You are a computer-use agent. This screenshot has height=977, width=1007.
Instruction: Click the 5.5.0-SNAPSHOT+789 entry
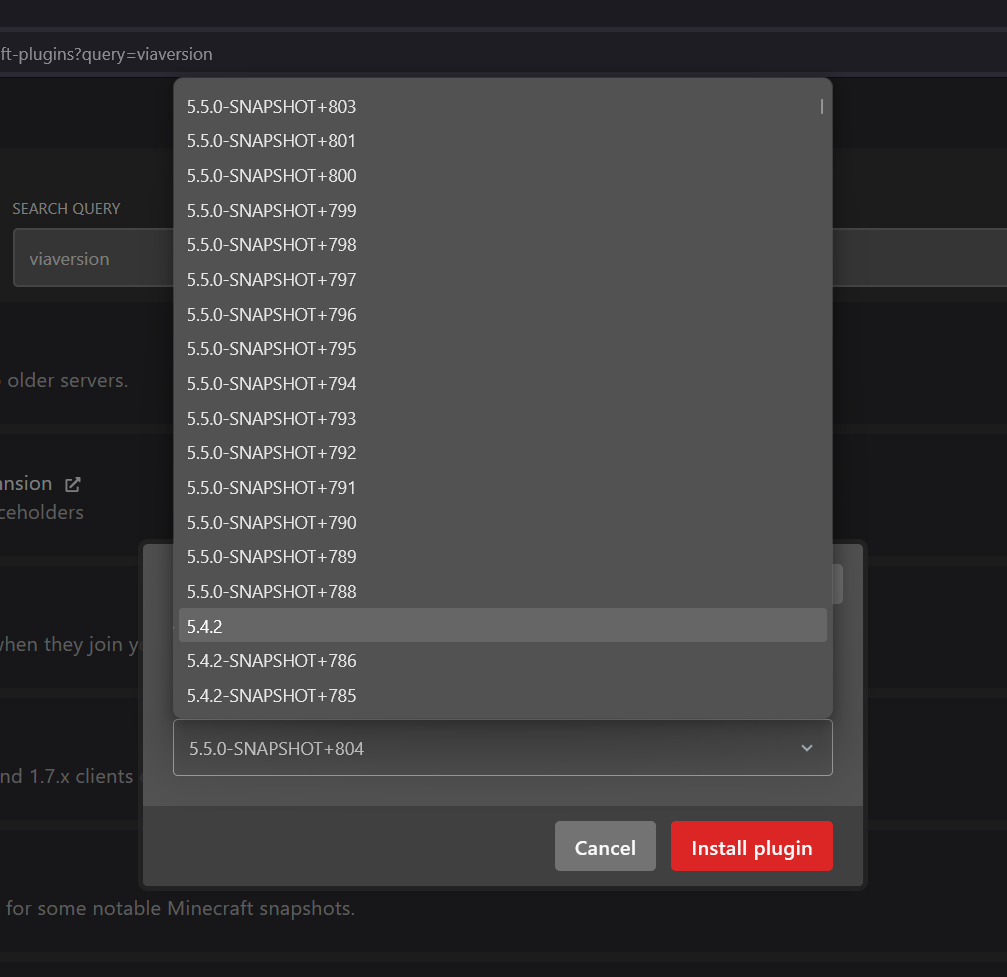point(502,557)
